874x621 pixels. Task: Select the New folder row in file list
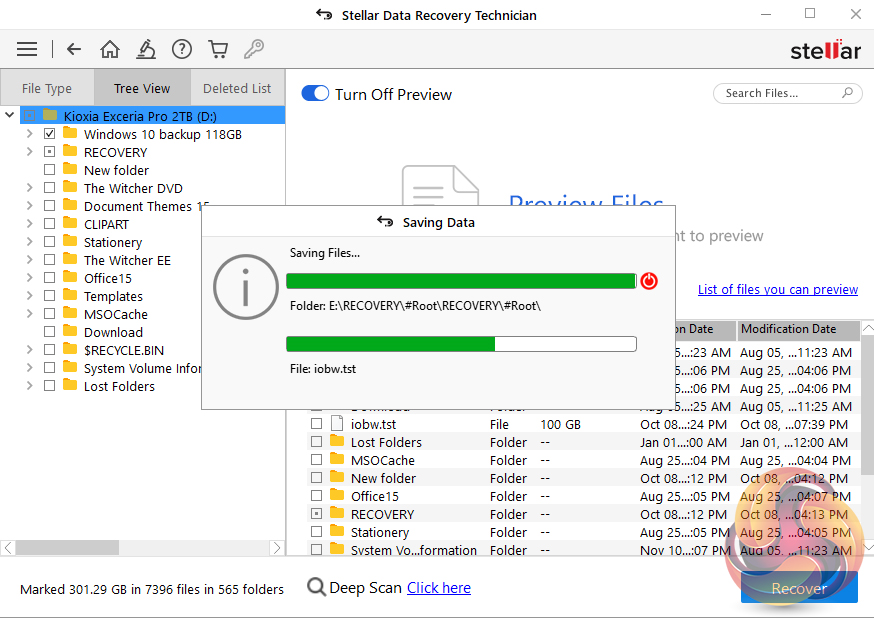click(x=583, y=478)
